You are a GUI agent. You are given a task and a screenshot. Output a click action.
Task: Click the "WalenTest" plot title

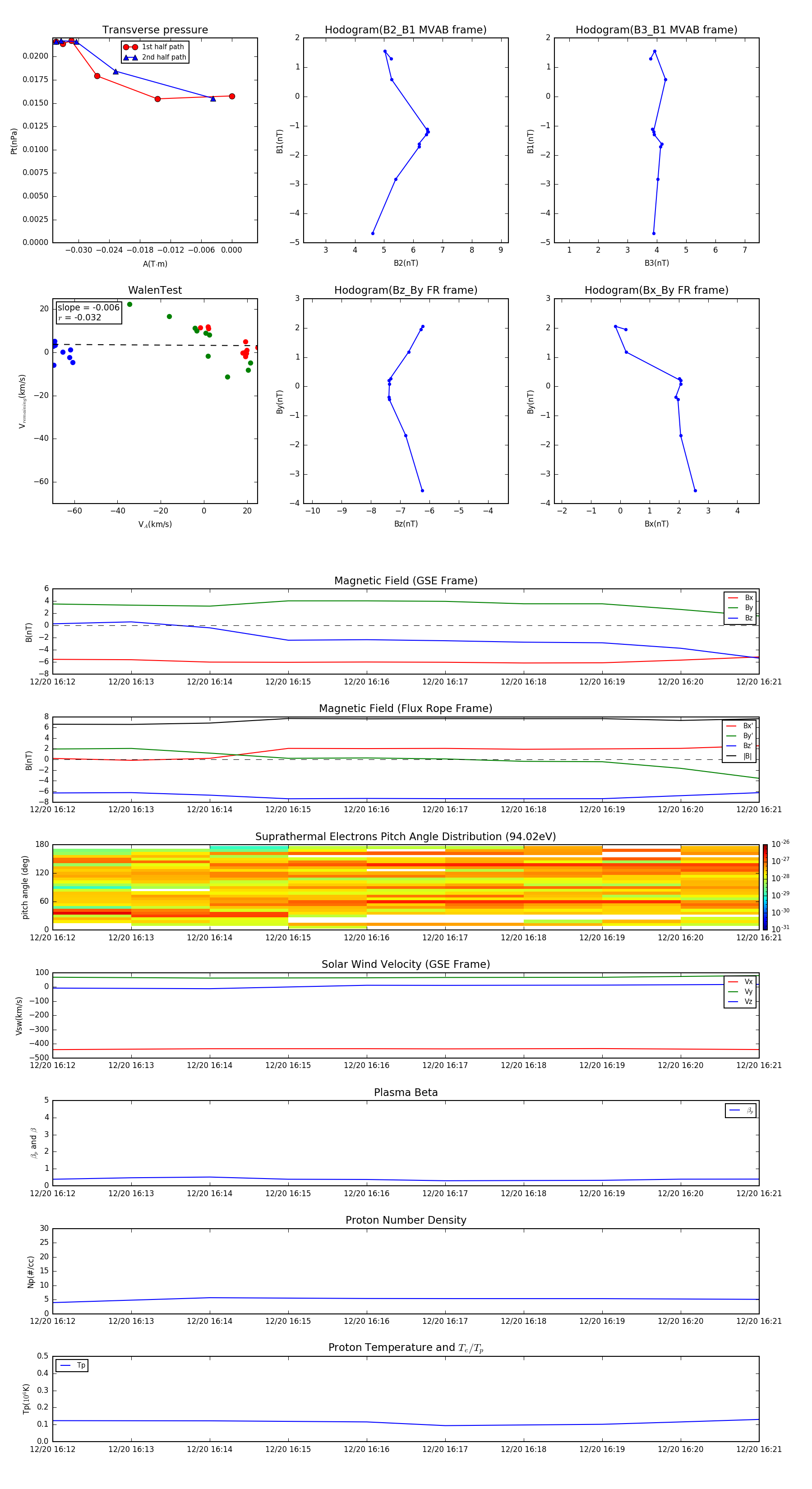pyautogui.click(x=155, y=290)
